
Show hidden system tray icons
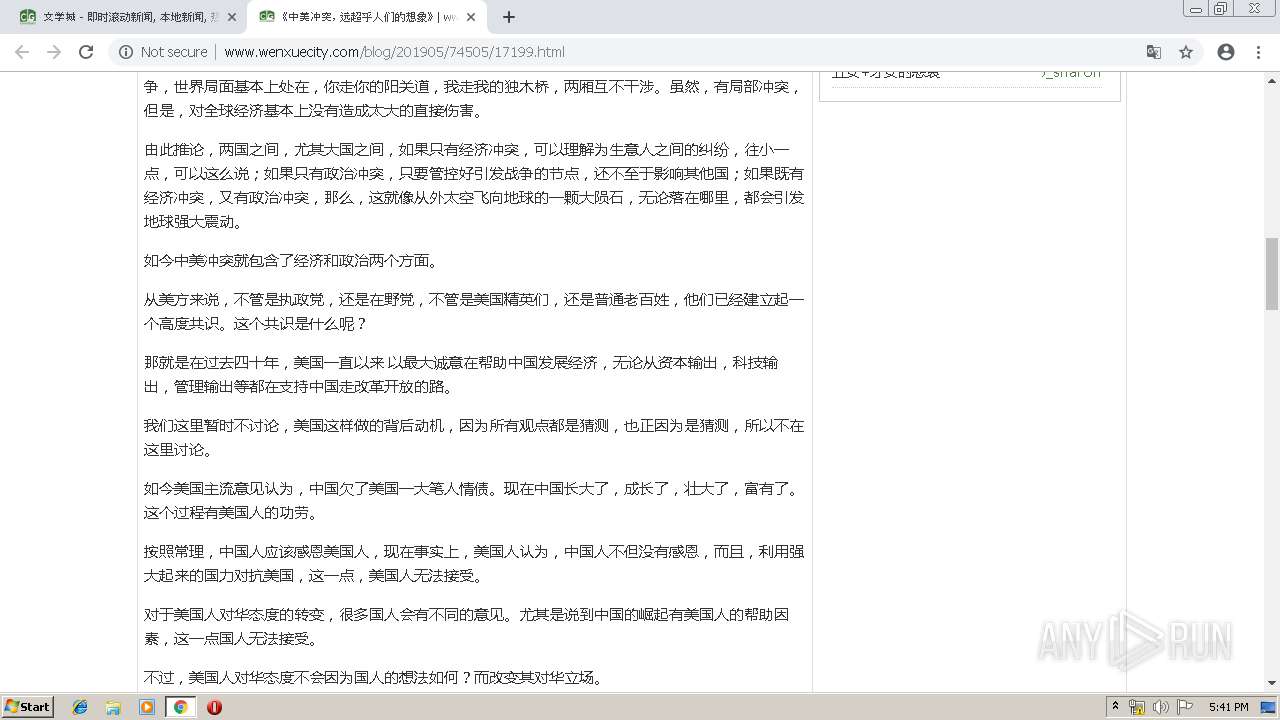pos(1115,707)
